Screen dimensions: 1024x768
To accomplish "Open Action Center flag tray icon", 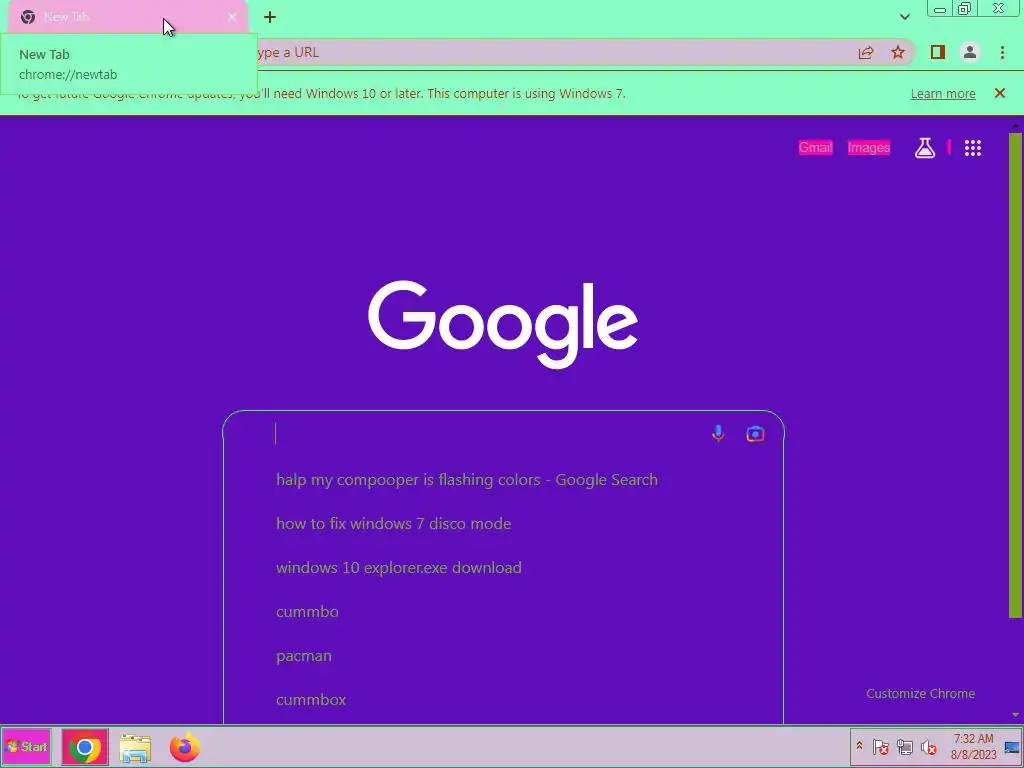I will point(880,746).
